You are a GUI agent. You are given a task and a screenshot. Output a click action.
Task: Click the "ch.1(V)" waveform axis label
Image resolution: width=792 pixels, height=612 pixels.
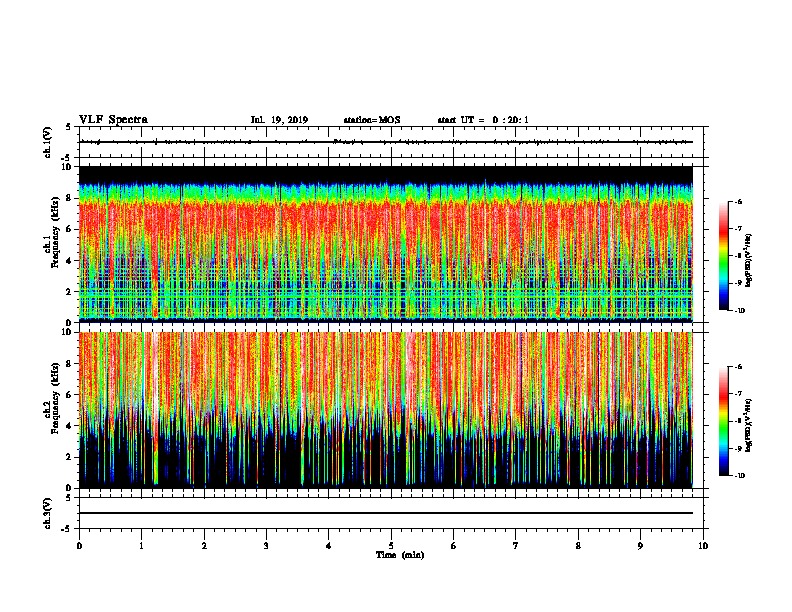48,142
